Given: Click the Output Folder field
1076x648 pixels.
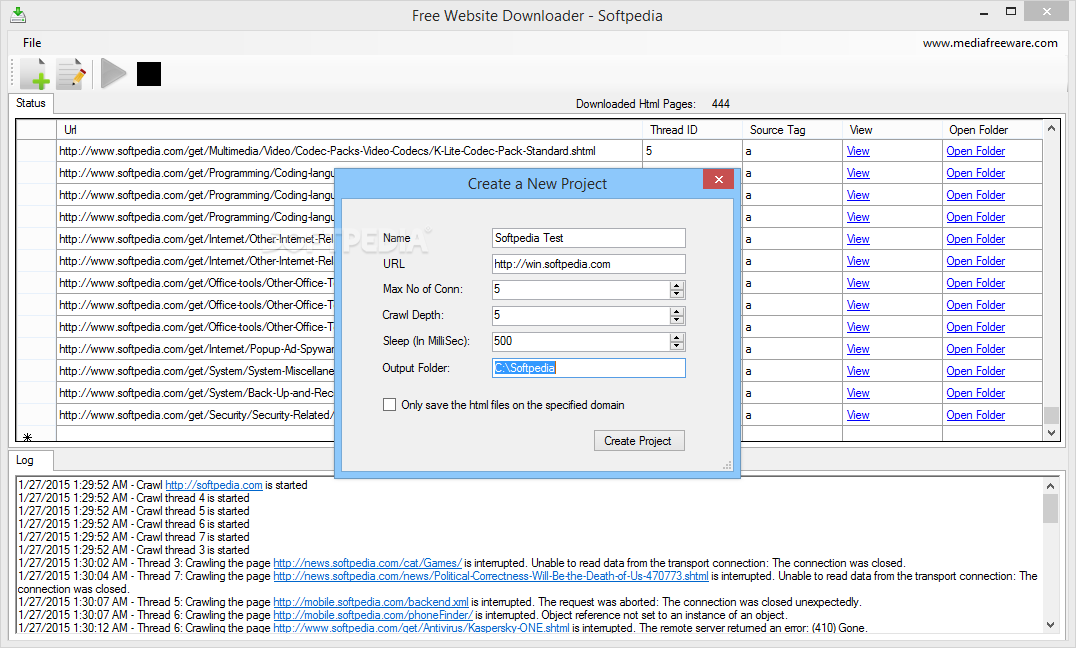Looking at the screenshot, I should [x=589, y=368].
